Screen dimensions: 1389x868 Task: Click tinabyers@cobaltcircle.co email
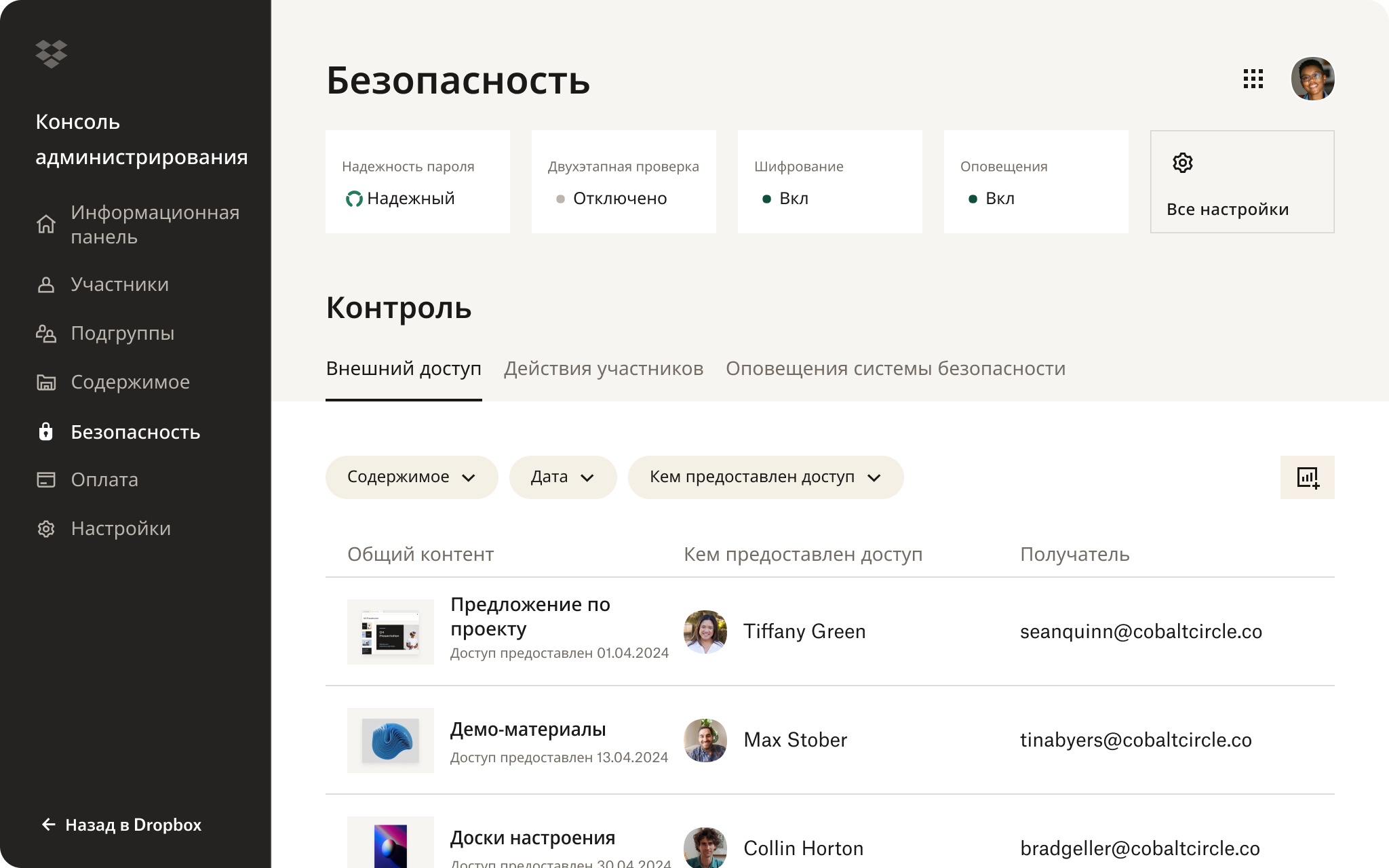1136,740
